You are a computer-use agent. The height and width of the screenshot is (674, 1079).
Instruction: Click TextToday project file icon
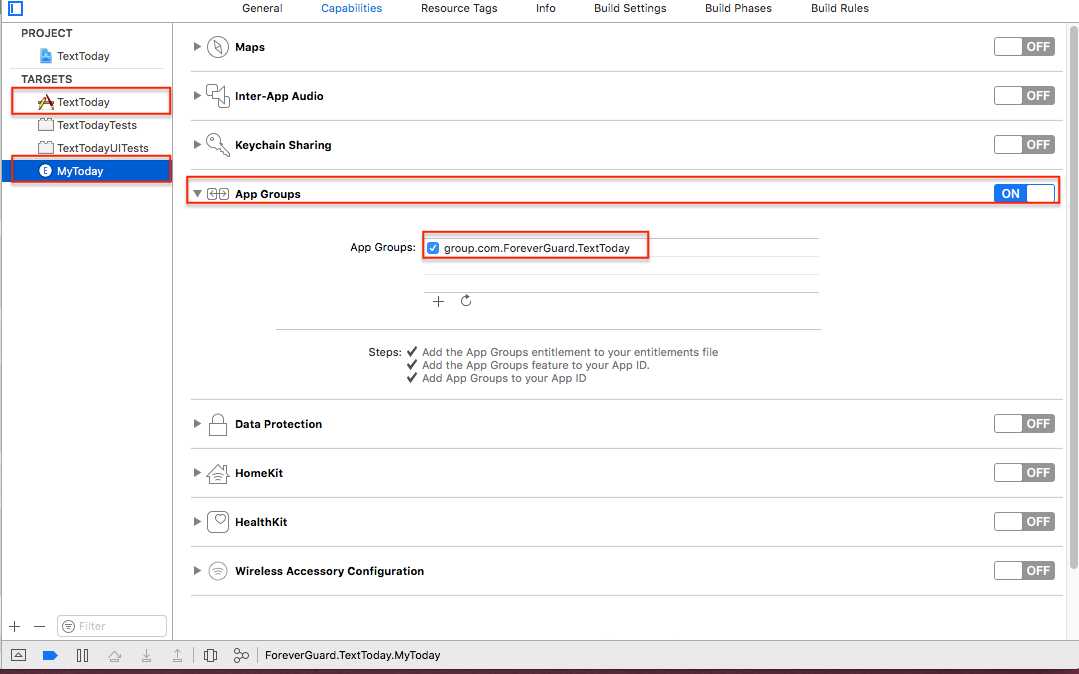pyautogui.click(x=46, y=56)
